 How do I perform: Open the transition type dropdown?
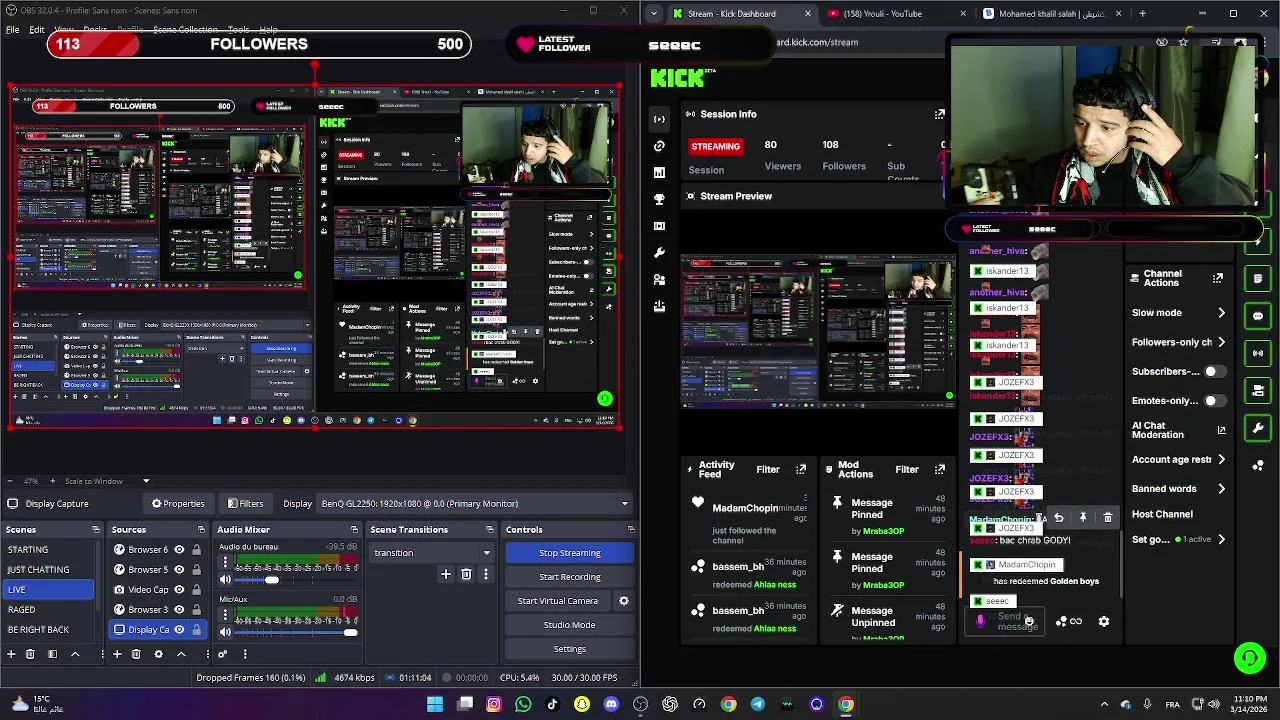[x=432, y=553]
